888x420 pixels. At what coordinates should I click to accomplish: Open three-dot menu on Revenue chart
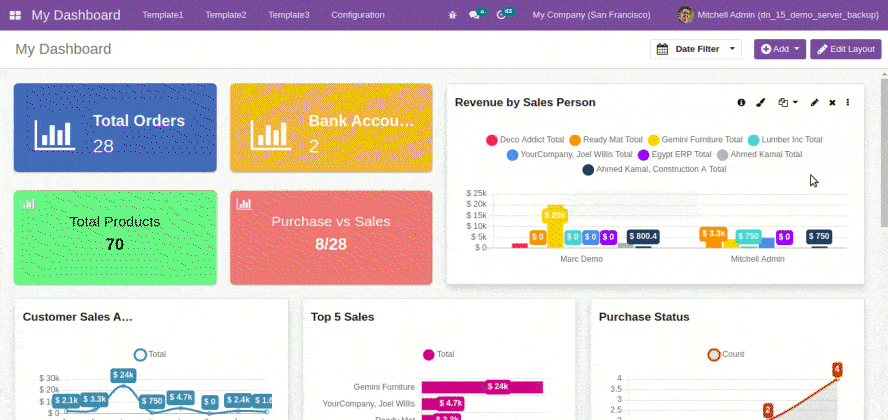[848, 102]
